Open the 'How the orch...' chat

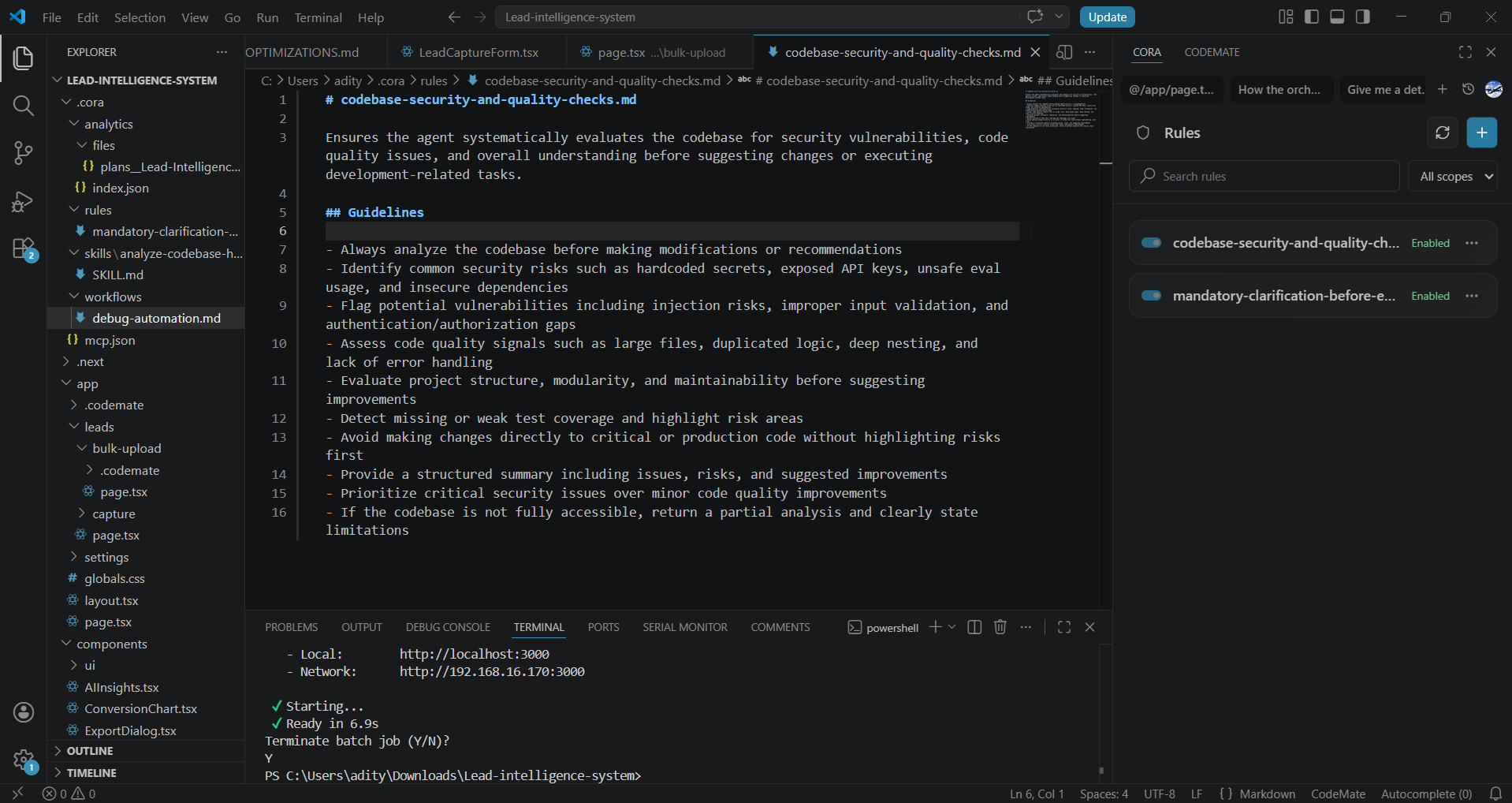(1280, 90)
